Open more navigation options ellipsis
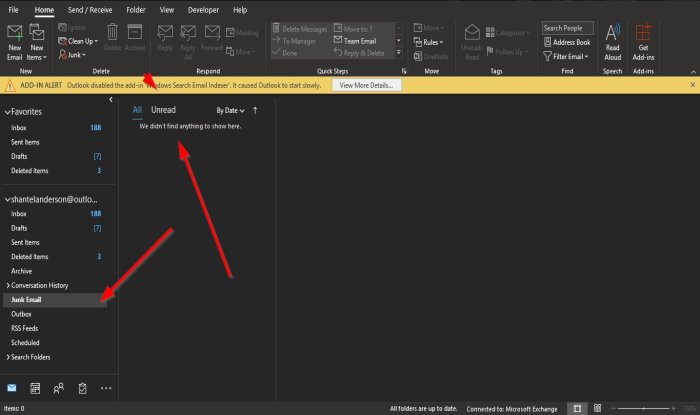This screenshot has height=415, width=700. coord(106,388)
